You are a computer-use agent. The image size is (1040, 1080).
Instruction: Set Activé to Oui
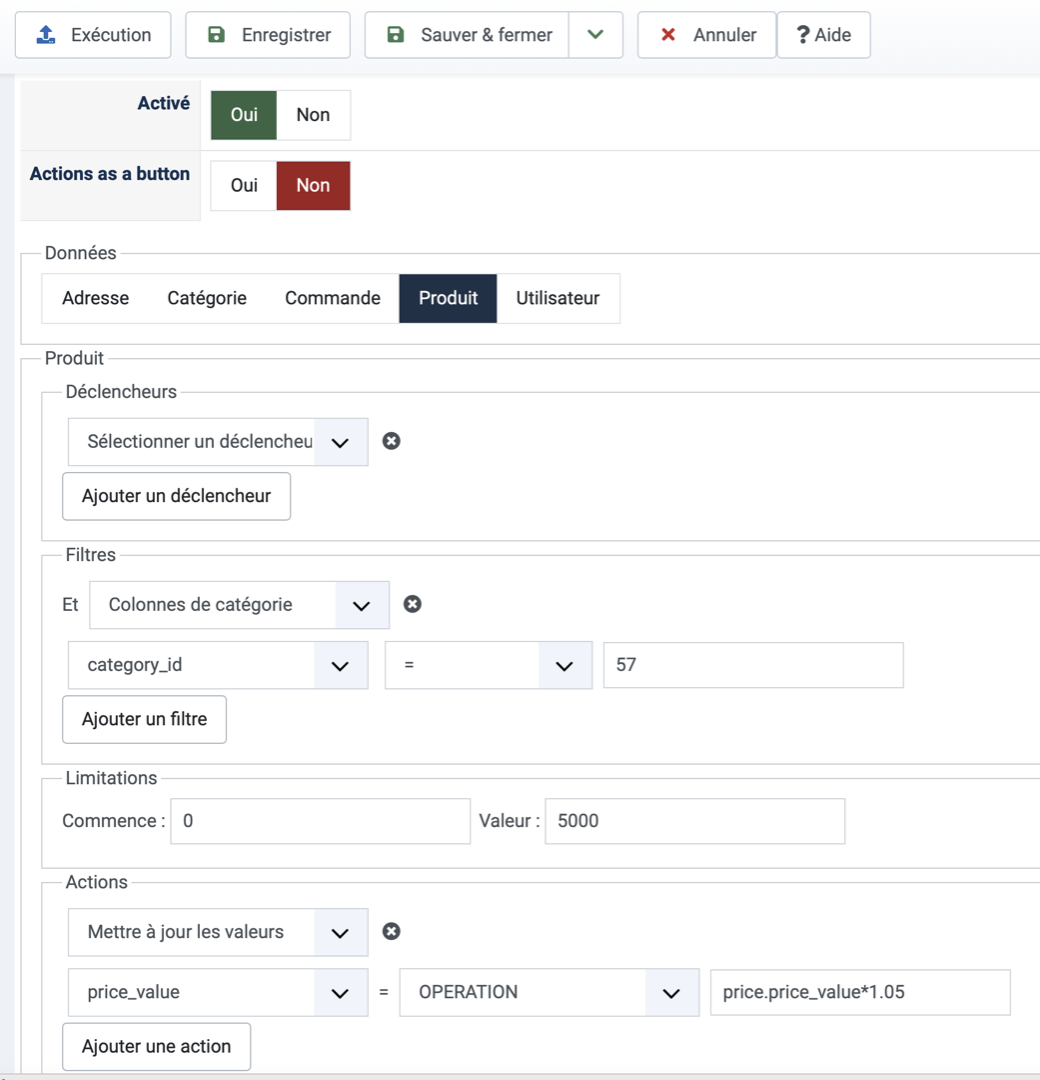tap(244, 115)
